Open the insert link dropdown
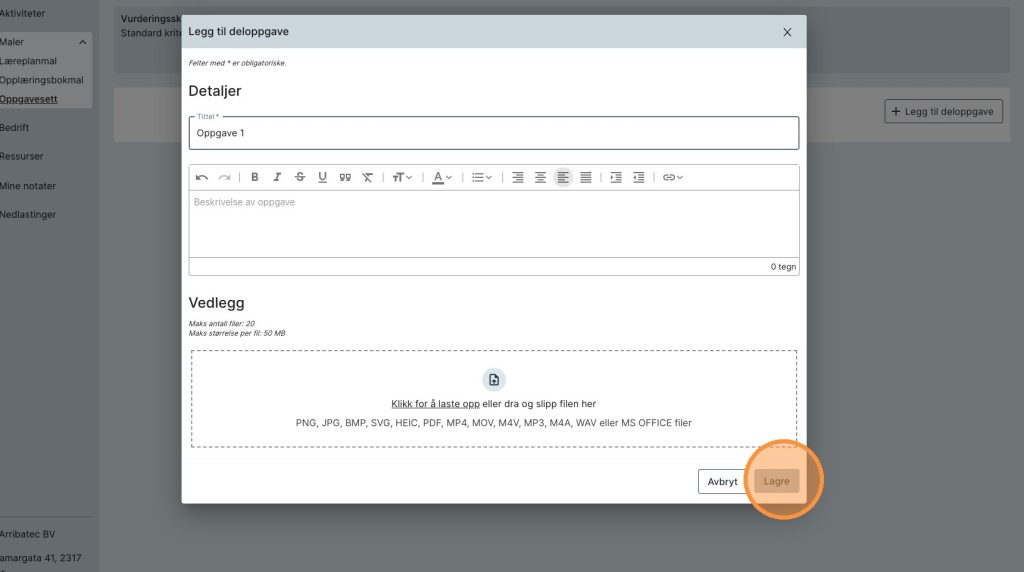The image size is (1024, 572). pyautogui.click(x=673, y=178)
